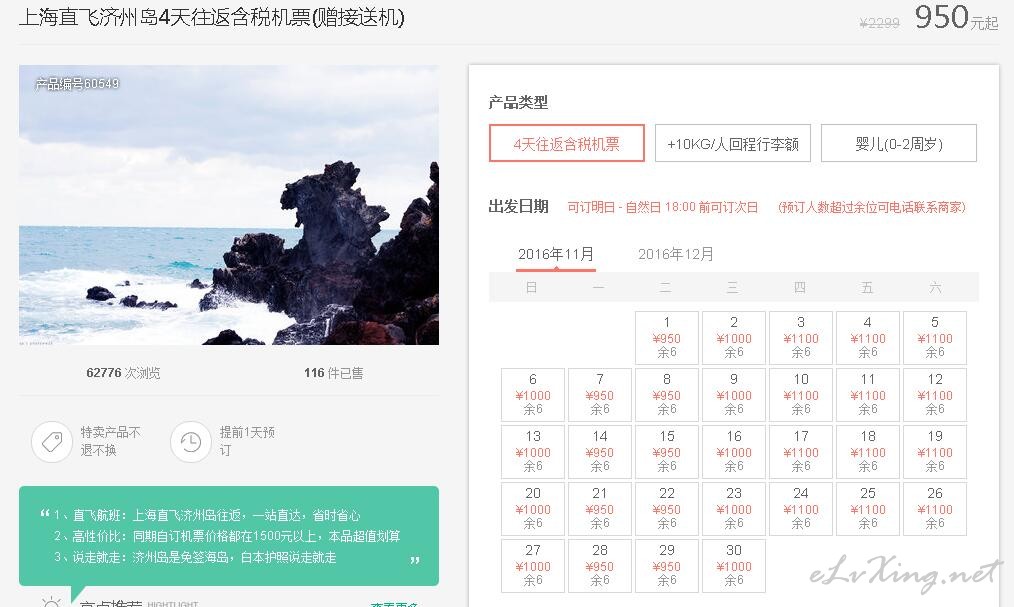Click the 950元起 price text
The width and height of the screenshot is (1014, 607).
[x=956, y=17]
